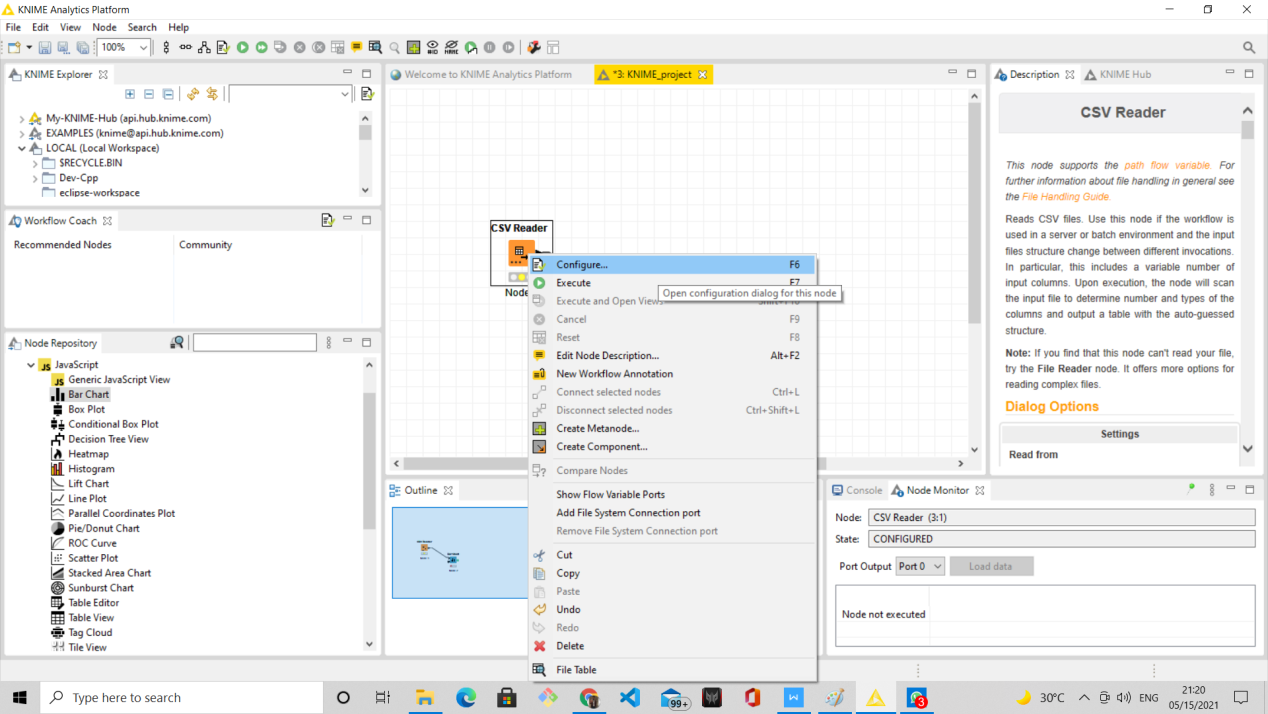Open the Node menu
Image resolution: width=1268 pixels, height=714 pixels.
pos(104,27)
